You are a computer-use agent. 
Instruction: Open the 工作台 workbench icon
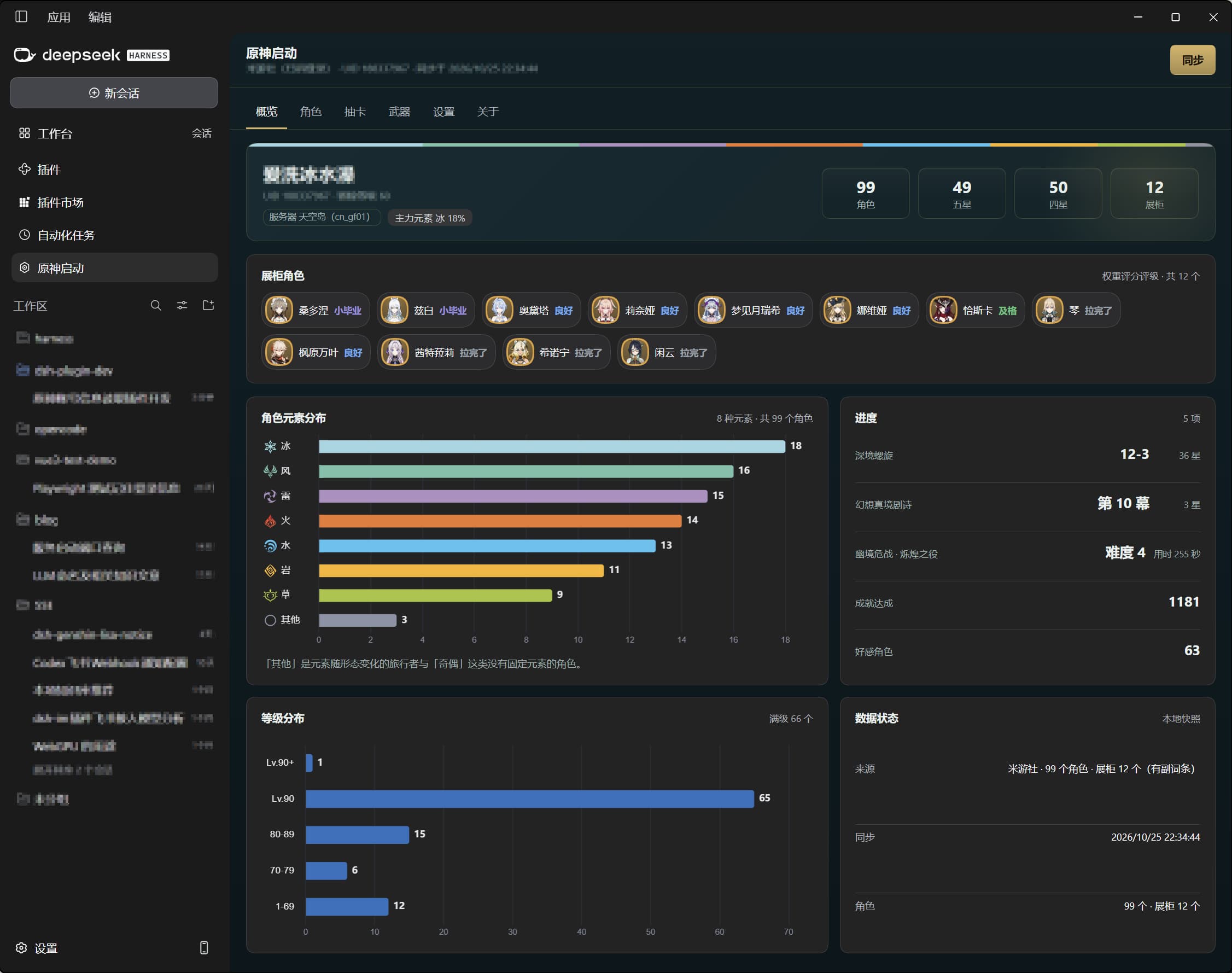pyautogui.click(x=25, y=133)
